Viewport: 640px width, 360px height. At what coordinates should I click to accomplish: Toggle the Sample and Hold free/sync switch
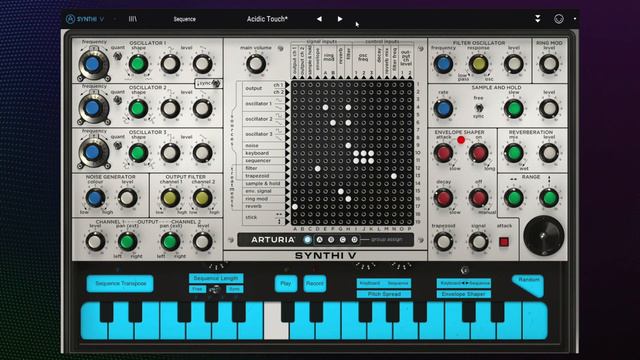click(x=478, y=108)
